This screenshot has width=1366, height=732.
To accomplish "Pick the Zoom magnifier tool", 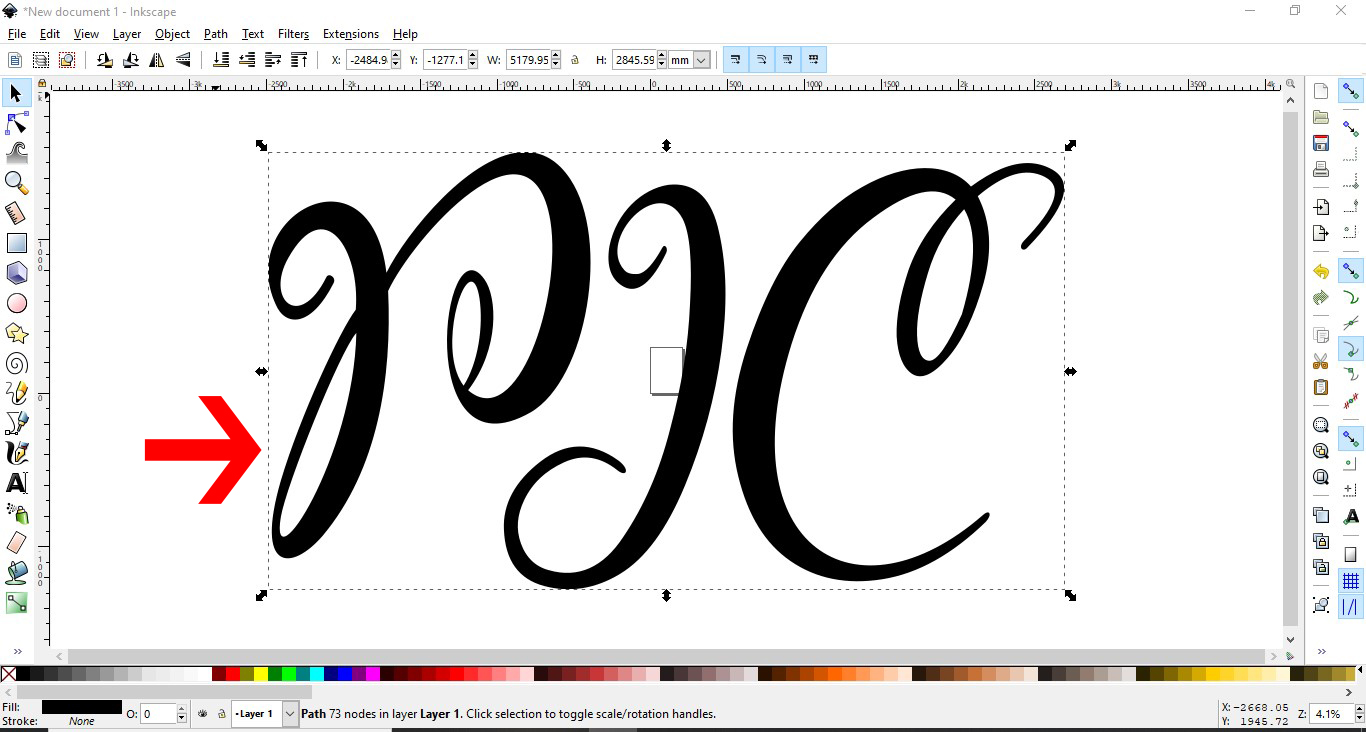I will point(16,183).
